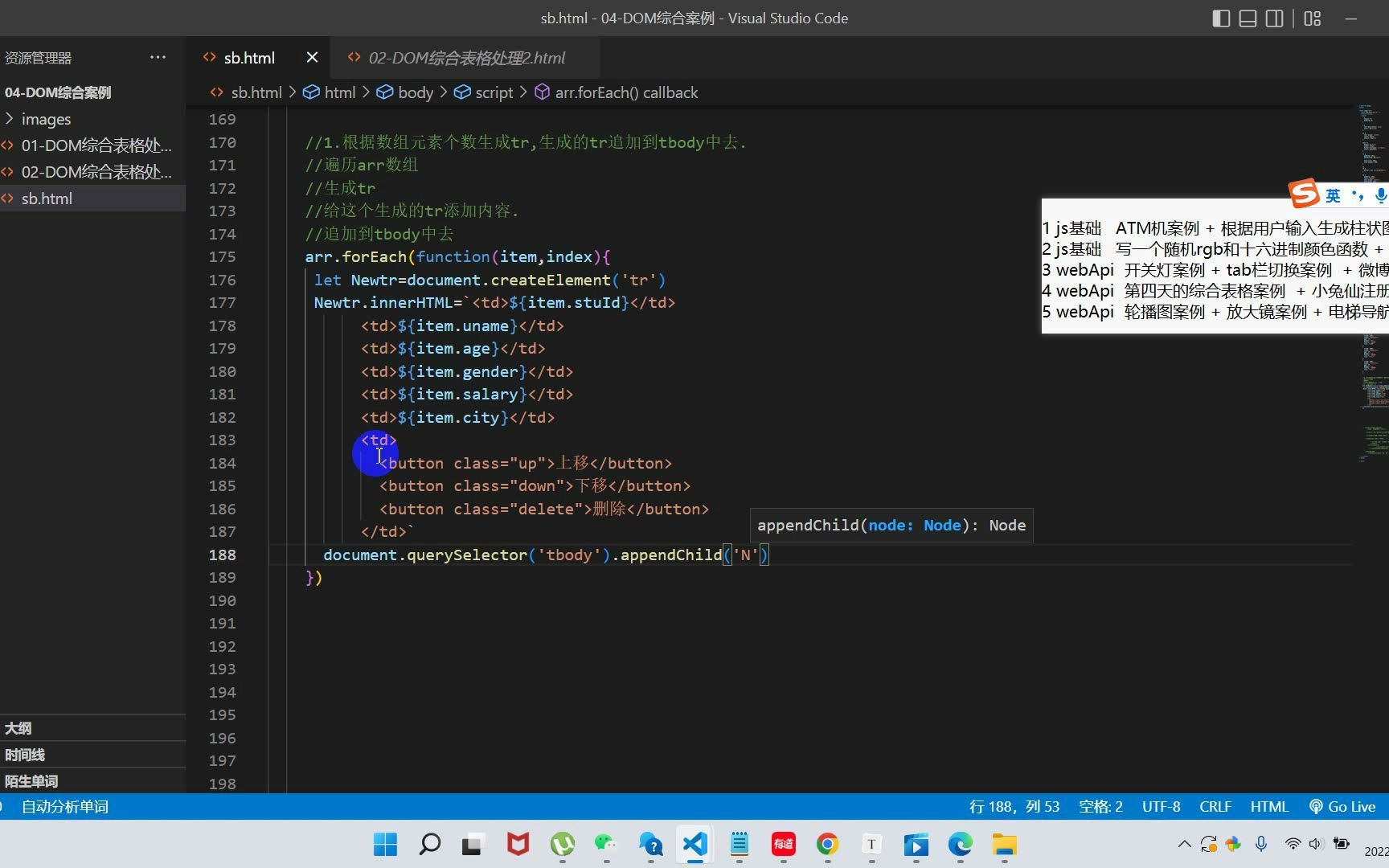Click sb.html breadcrumb item

pyautogui.click(x=246, y=92)
